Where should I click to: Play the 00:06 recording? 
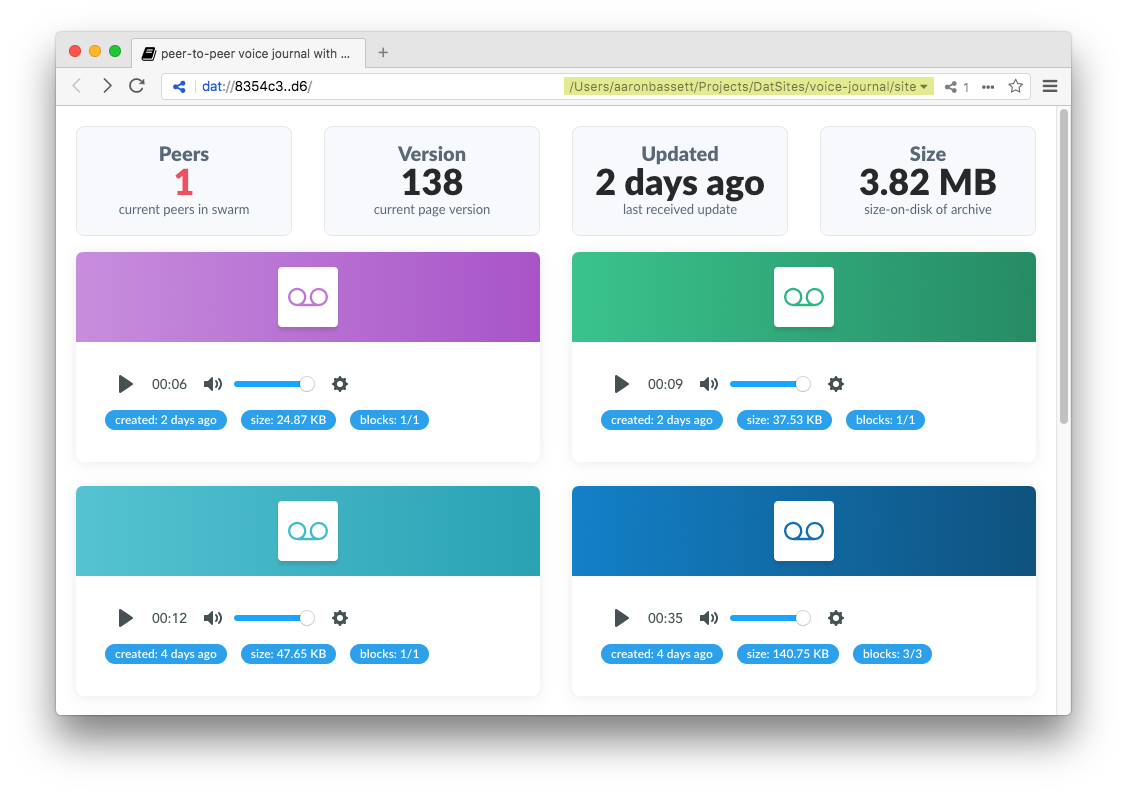point(126,384)
